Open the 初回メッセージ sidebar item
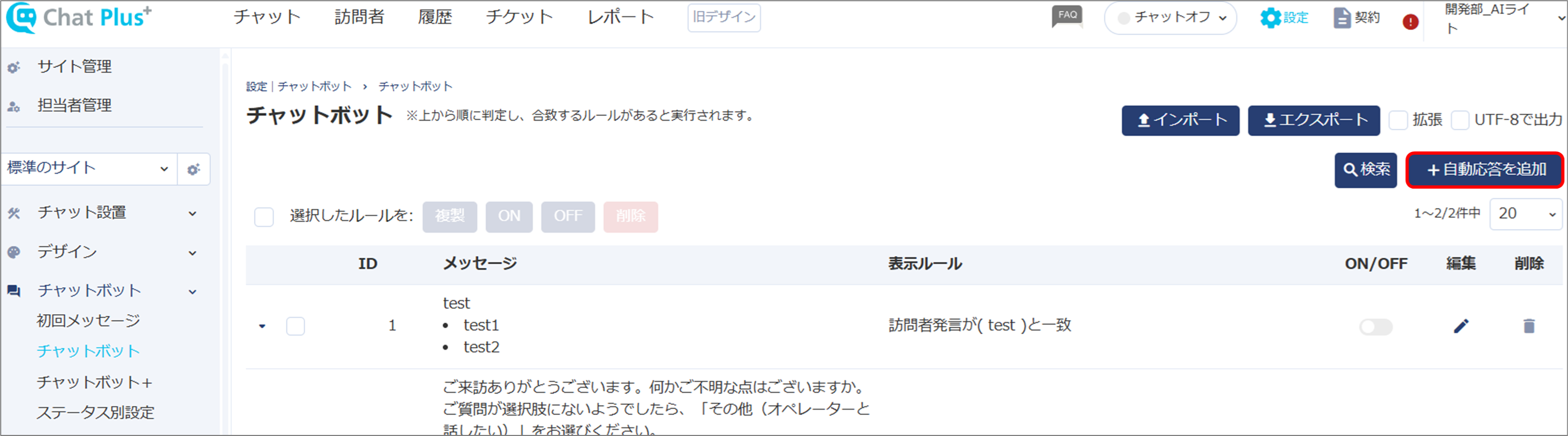This screenshot has width=1568, height=436. (88, 320)
